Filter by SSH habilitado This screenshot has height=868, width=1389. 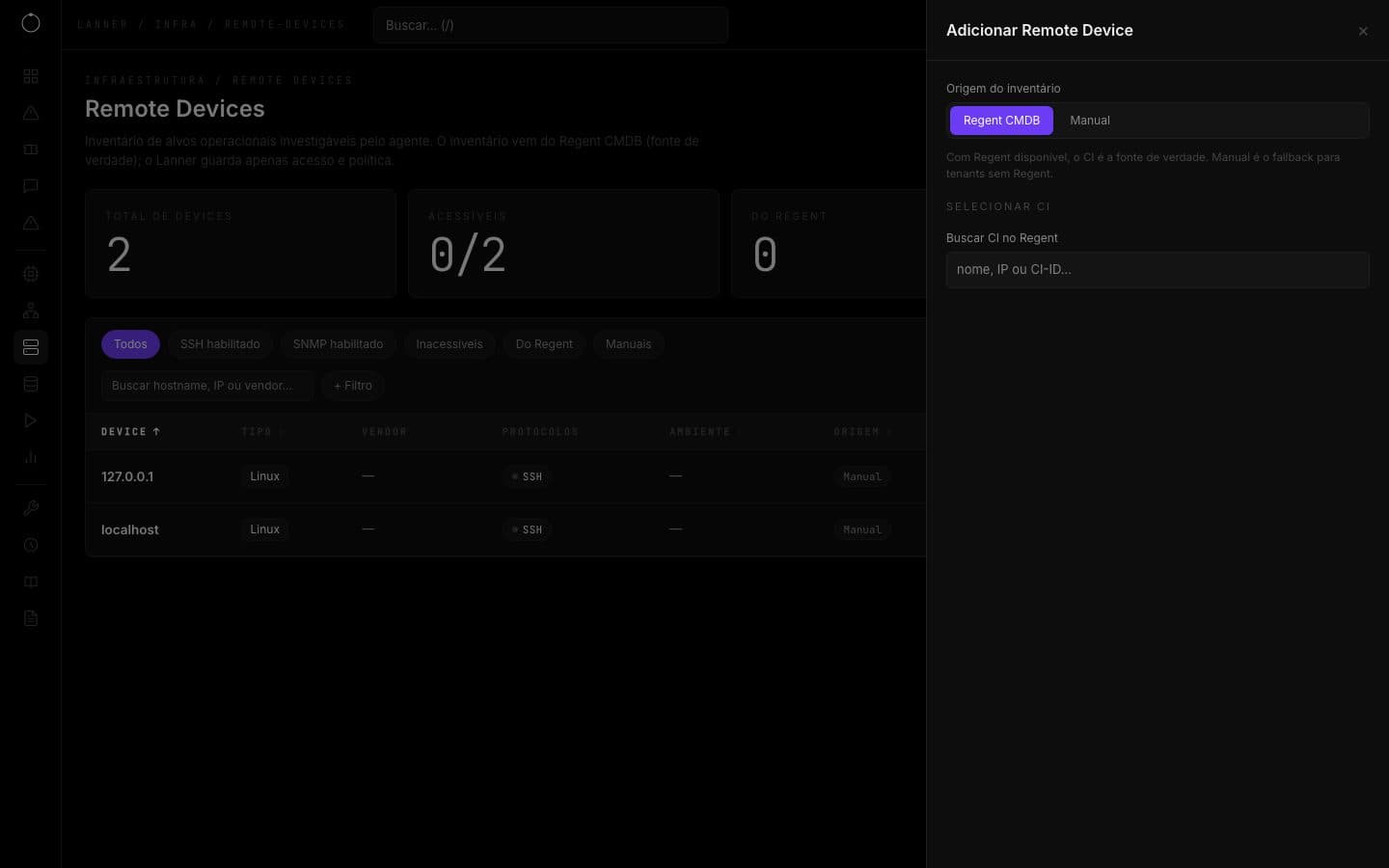click(220, 344)
